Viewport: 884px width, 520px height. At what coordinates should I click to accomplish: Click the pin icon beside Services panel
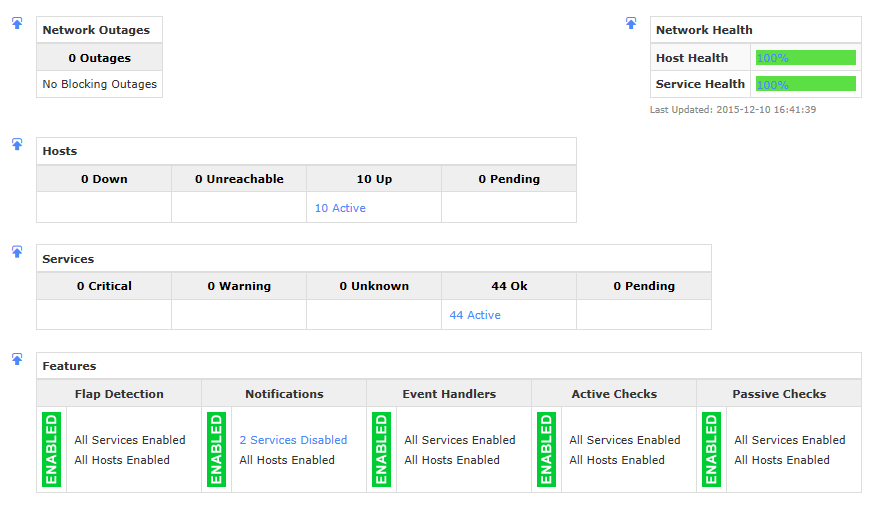17,251
